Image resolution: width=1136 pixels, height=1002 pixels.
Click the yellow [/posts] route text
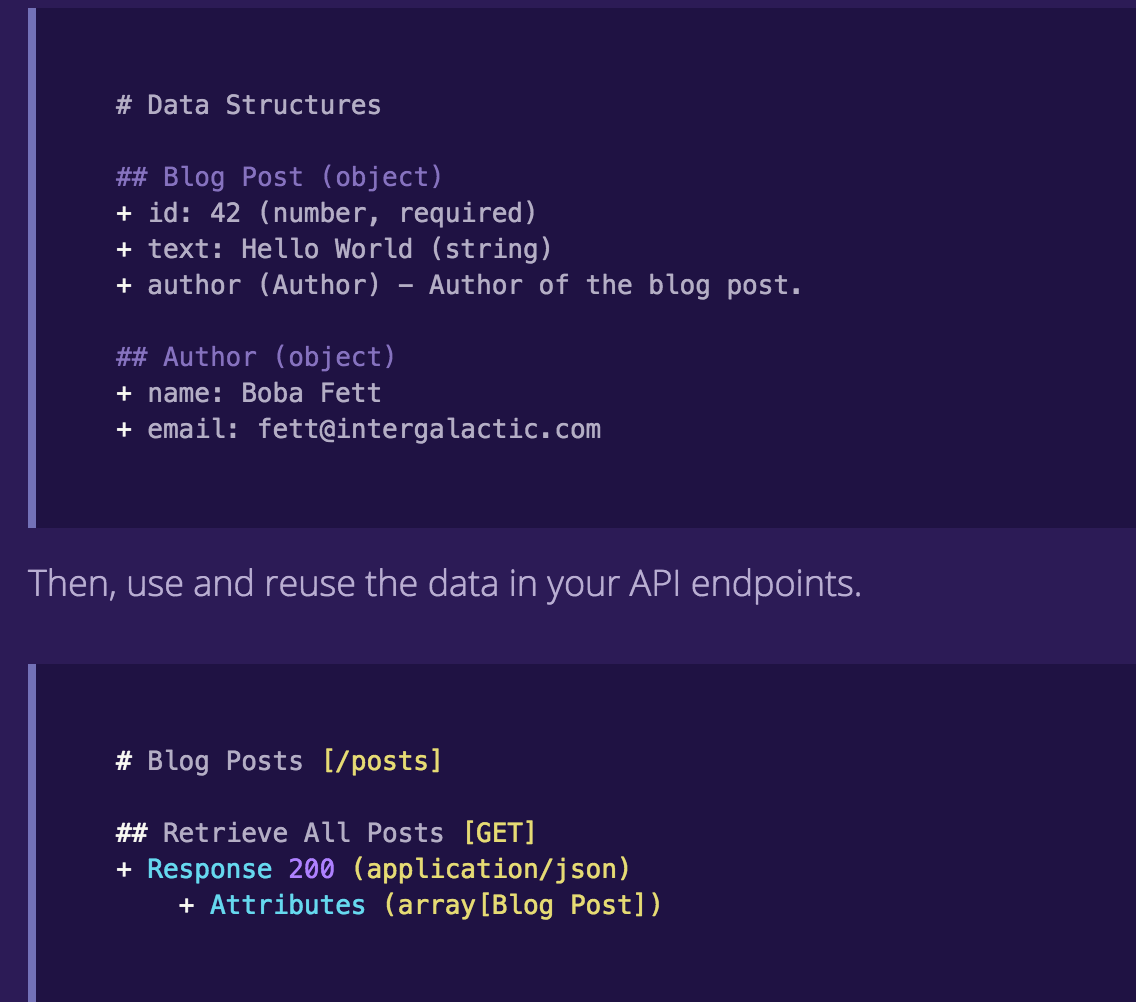tap(381, 761)
